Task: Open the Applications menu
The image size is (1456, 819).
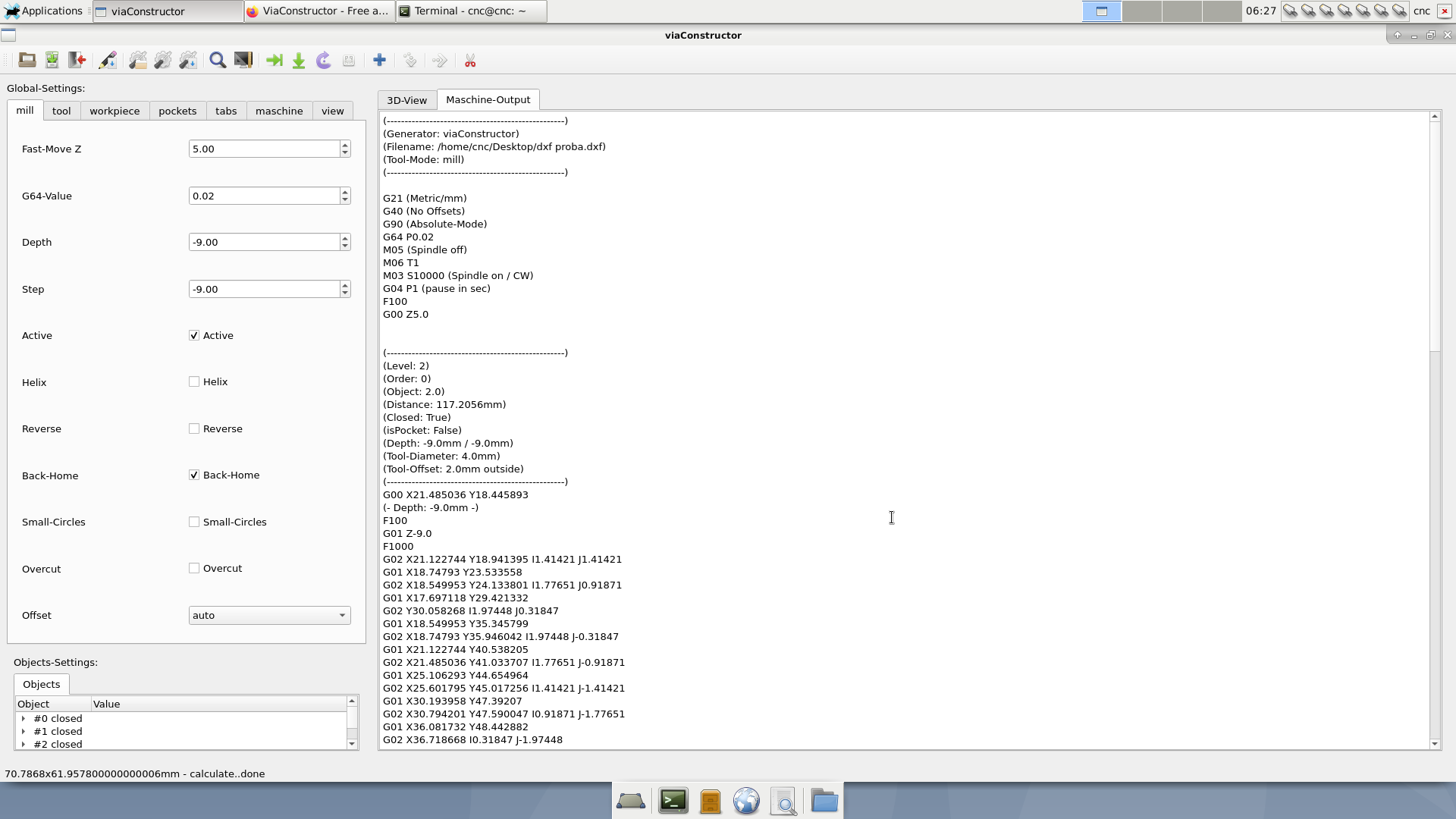Action: click(x=43, y=11)
